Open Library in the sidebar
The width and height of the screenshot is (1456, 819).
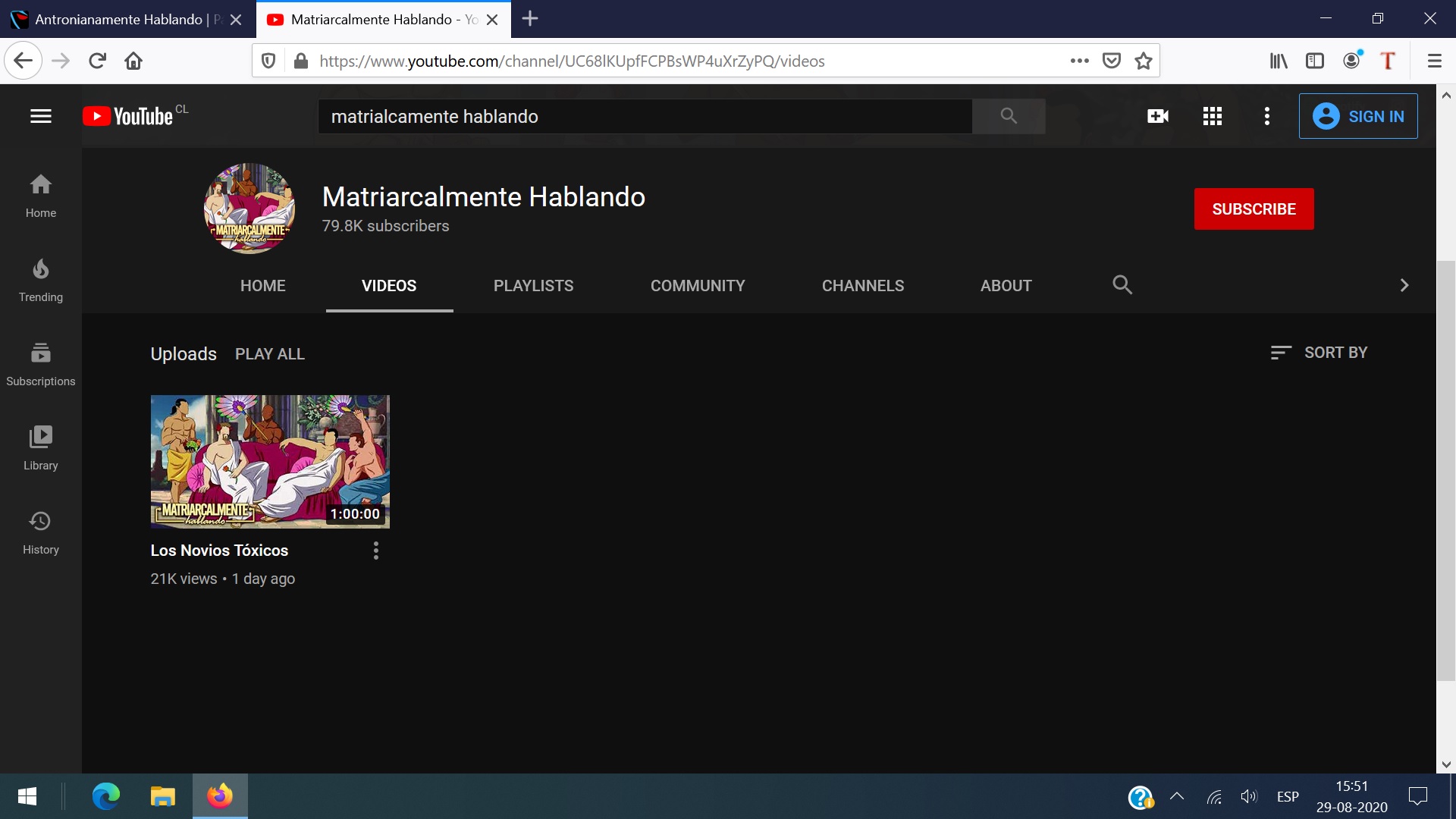tap(41, 448)
